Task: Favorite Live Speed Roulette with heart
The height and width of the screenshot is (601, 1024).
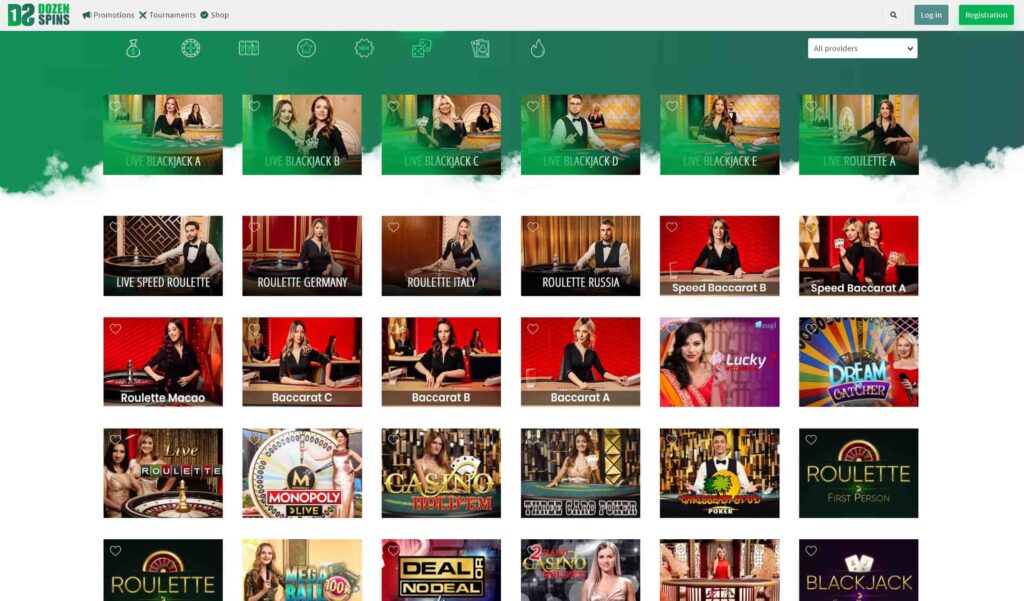Action: coord(116,227)
